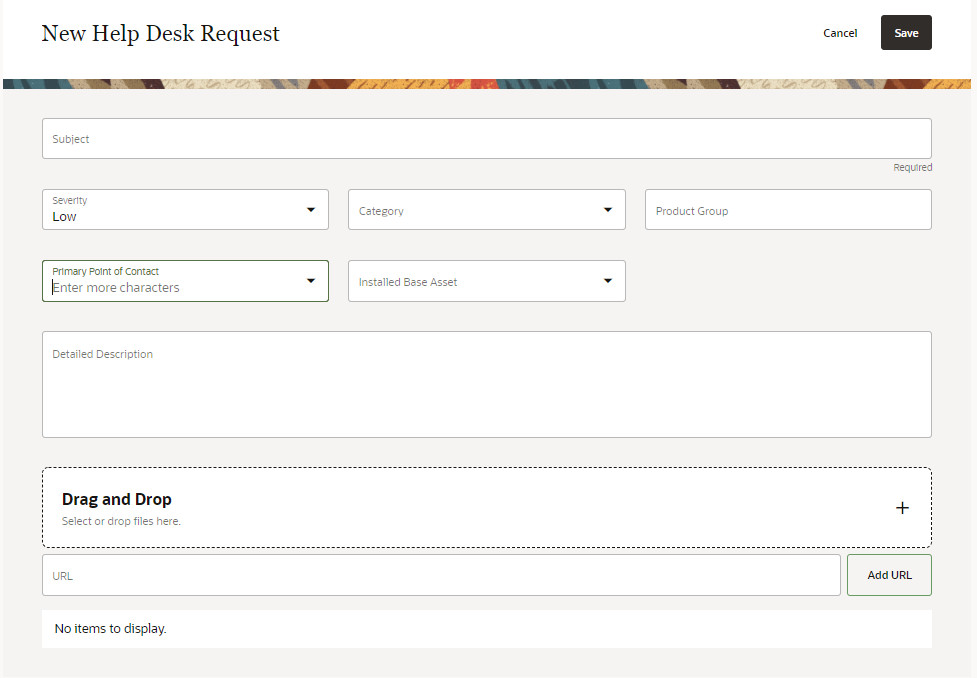The width and height of the screenshot is (977, 678).
Task: Click the 'Select or drop files here.' text
Action: point(121,521)
